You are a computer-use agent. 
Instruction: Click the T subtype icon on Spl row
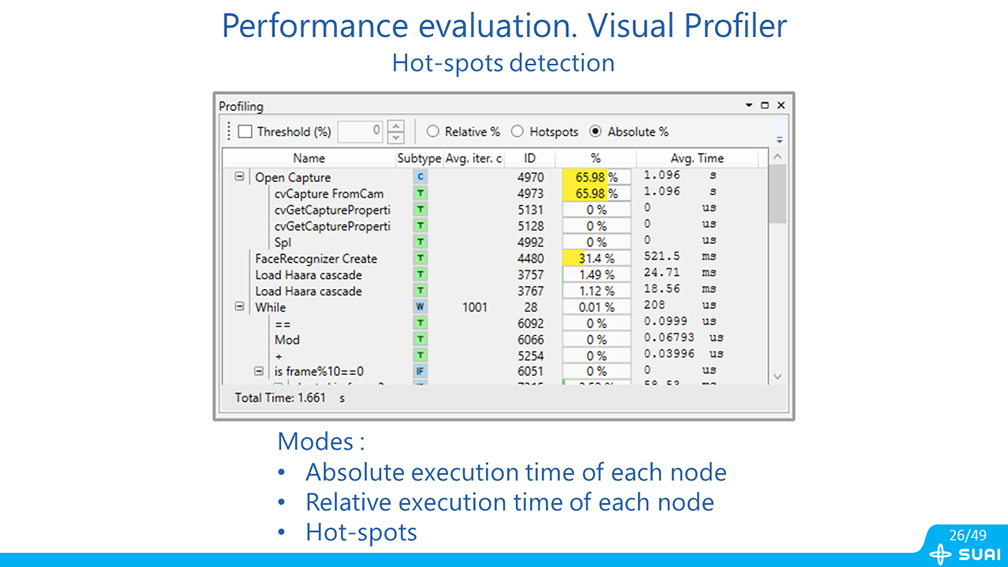(420, 242)
